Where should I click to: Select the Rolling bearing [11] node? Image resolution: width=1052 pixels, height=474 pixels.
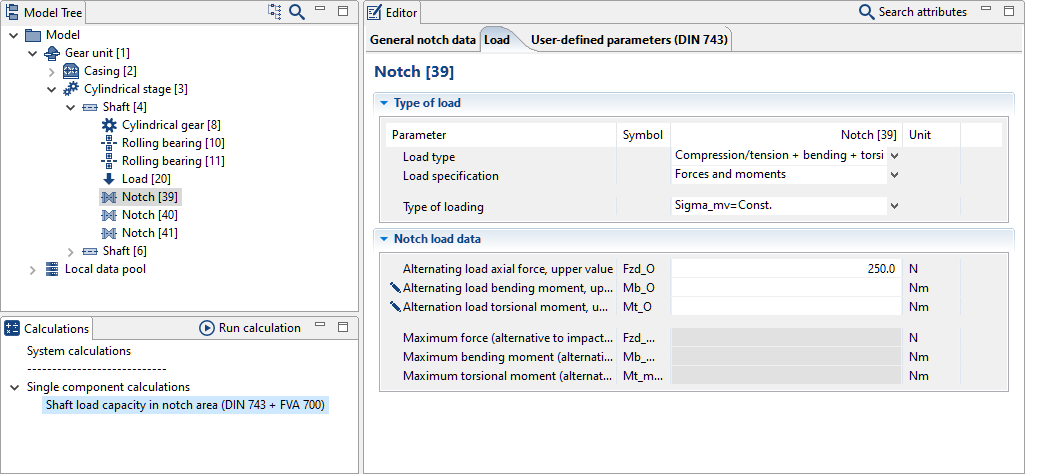coord(172,161)
